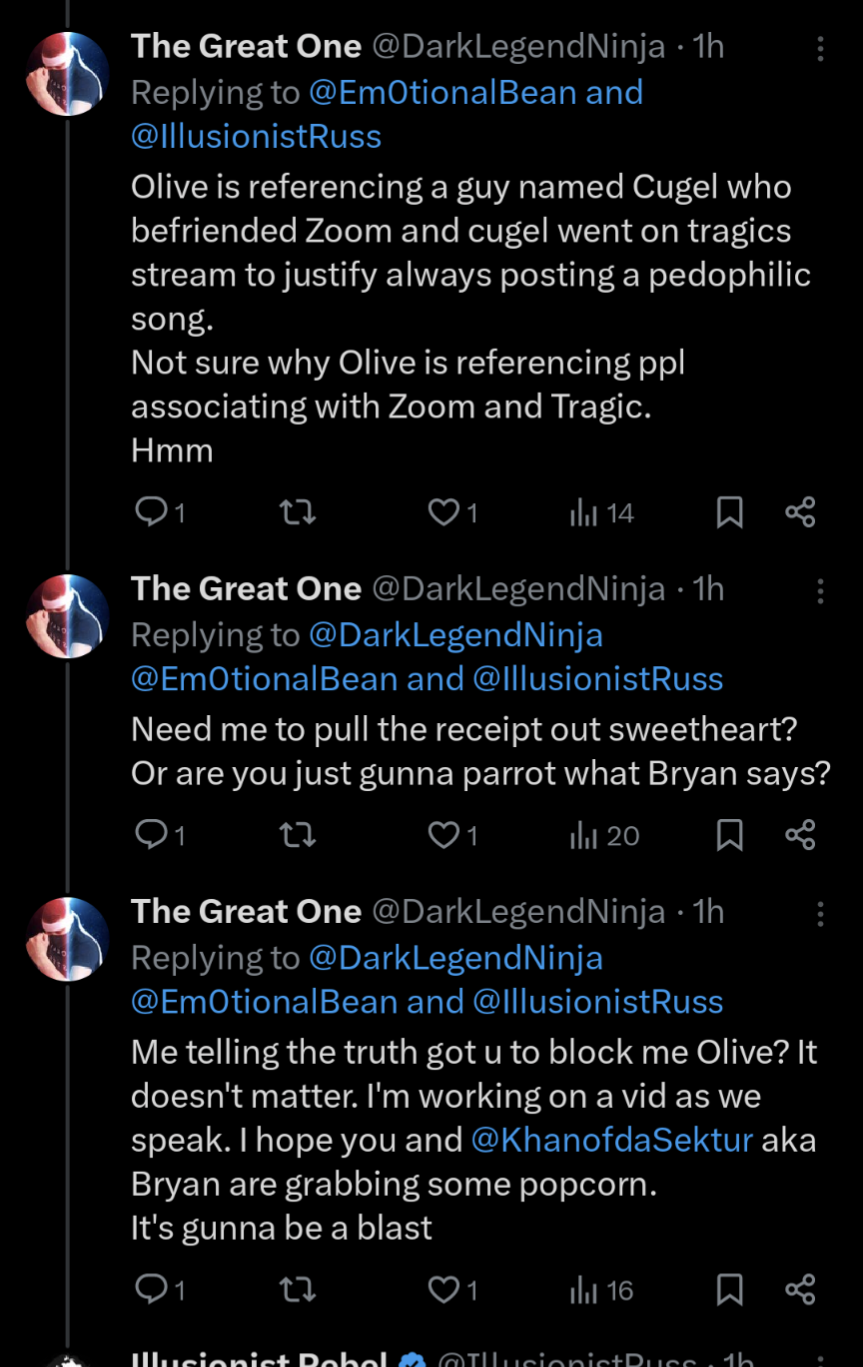Open The Great One's avatar on first tweet
863x1367 pixels.
(x=67, y=74)
